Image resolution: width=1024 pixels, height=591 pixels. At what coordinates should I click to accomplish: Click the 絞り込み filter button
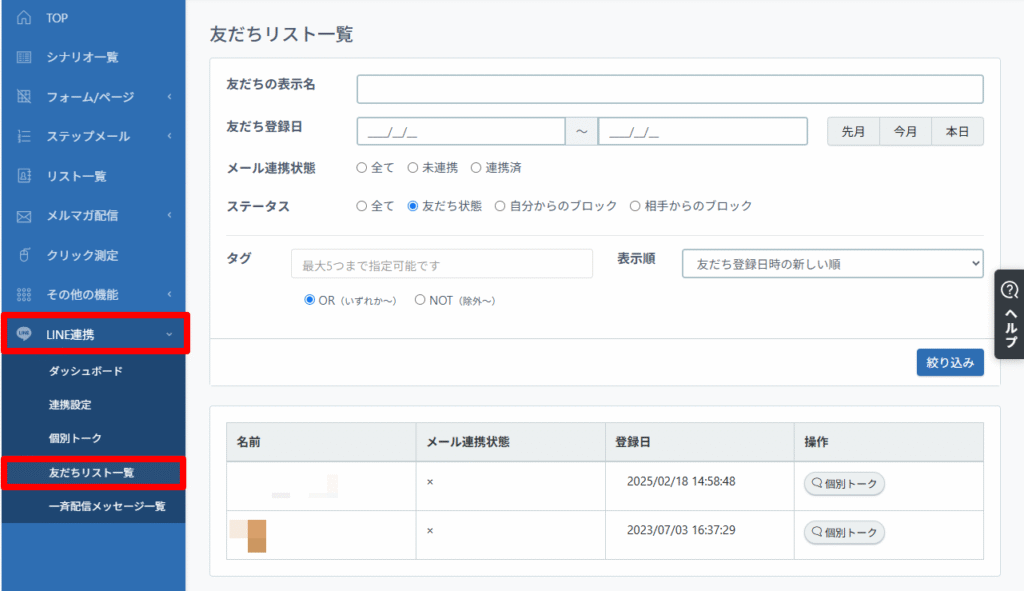(x=949, y=362)
